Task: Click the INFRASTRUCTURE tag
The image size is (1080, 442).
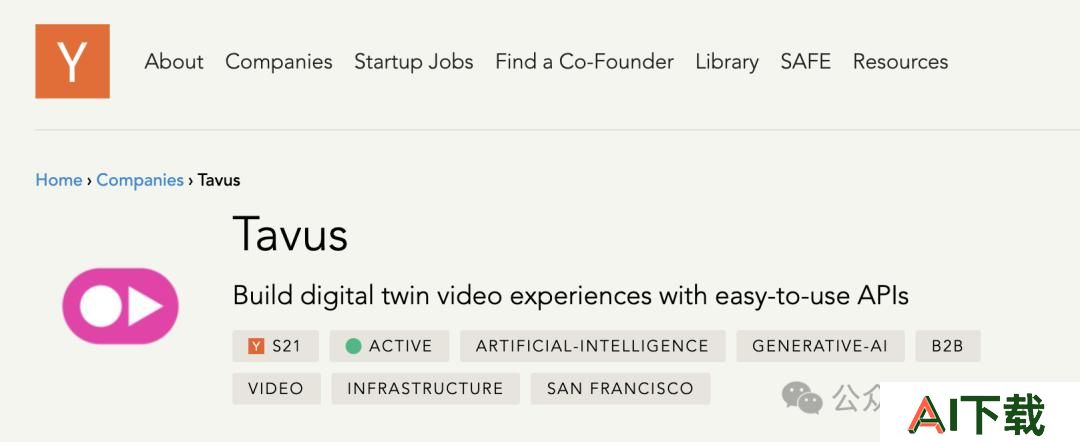Action: click(x=426, y=389)
